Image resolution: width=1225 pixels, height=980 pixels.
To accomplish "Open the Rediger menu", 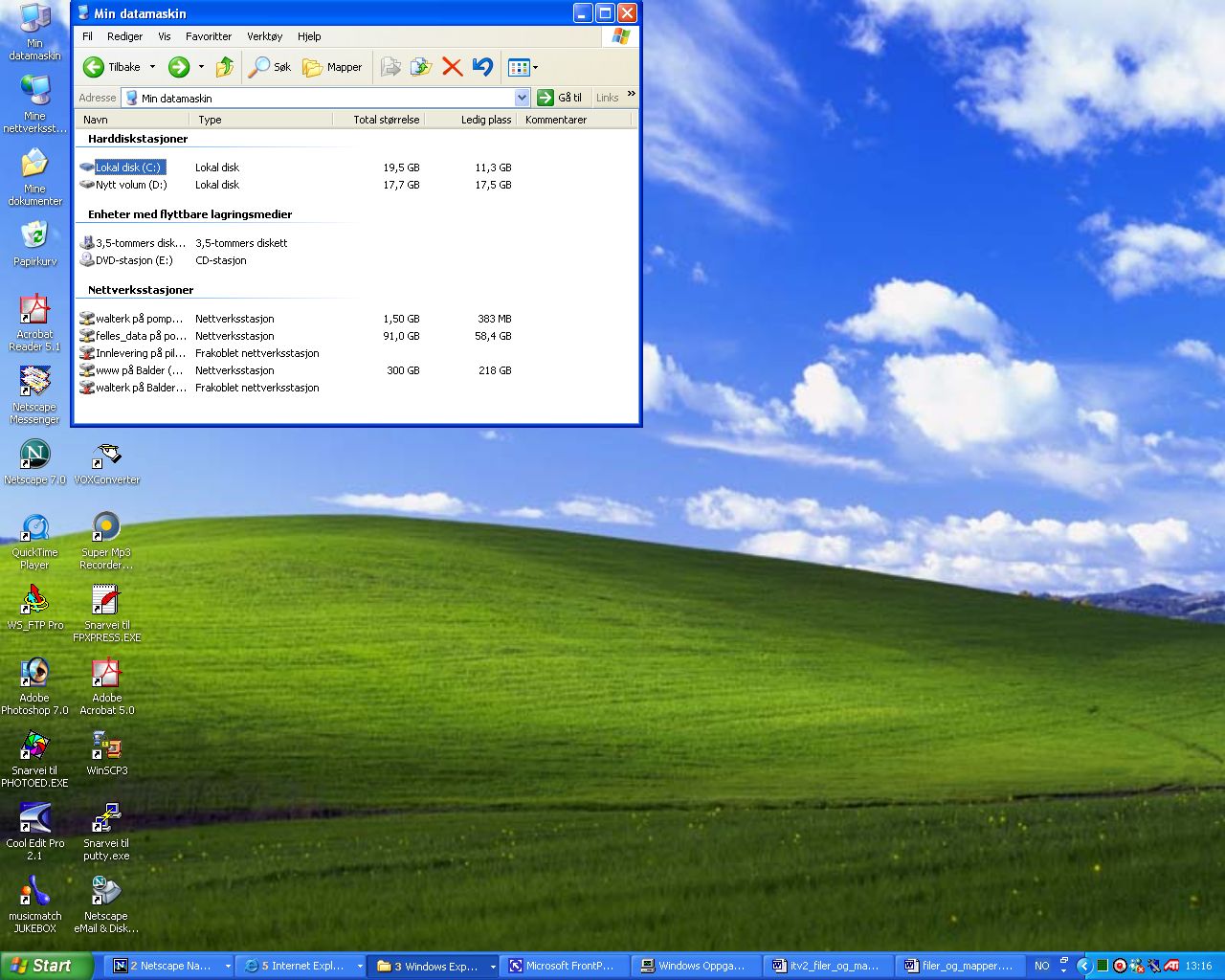I will click(x=124, y=36).
